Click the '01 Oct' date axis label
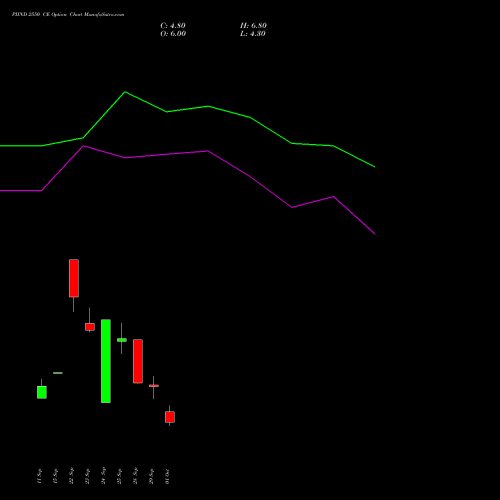The height and width of the screenshot is (500, 500). point(167,477)
